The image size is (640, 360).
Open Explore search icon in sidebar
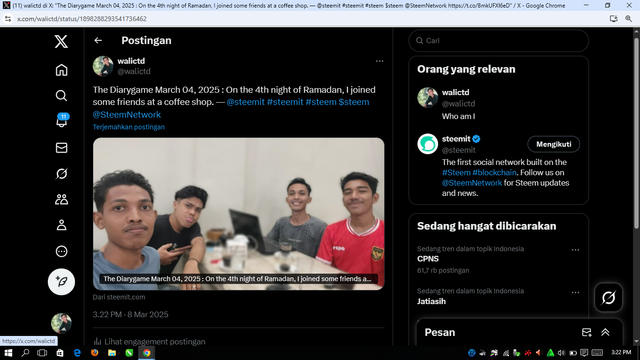pos(61,96)
